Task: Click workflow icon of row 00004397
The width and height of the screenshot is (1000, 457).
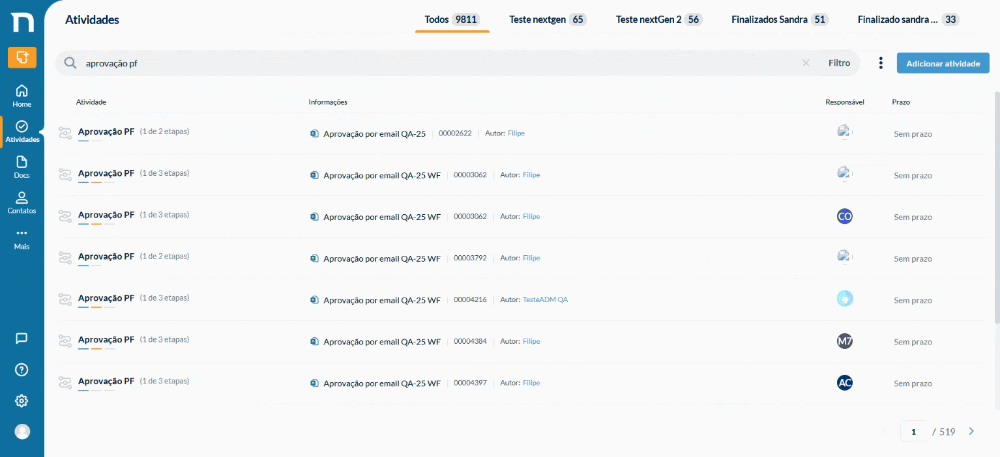Action: 65,382
